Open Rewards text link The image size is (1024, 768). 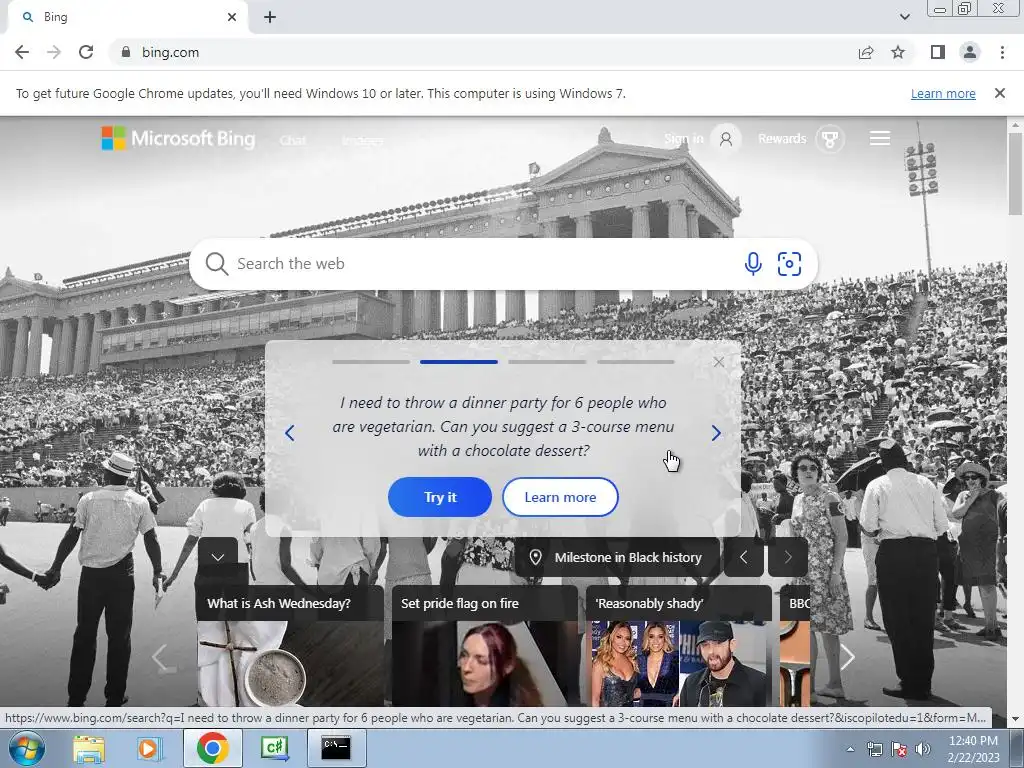coord(782,138)
